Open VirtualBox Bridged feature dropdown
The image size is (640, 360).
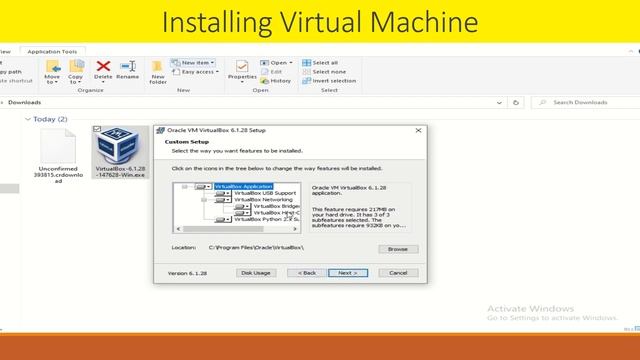(242, 207)
